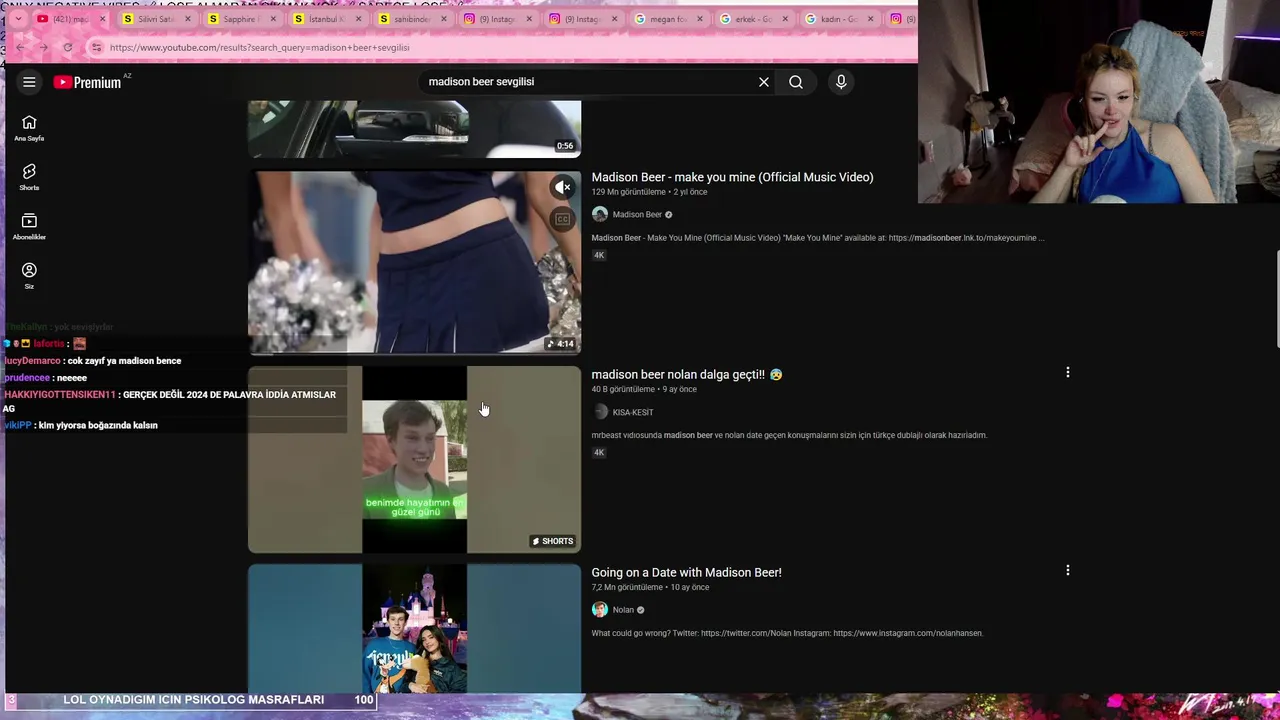
Task: Open KISA-KESİT channel avatar
Action: pos(600,412)
